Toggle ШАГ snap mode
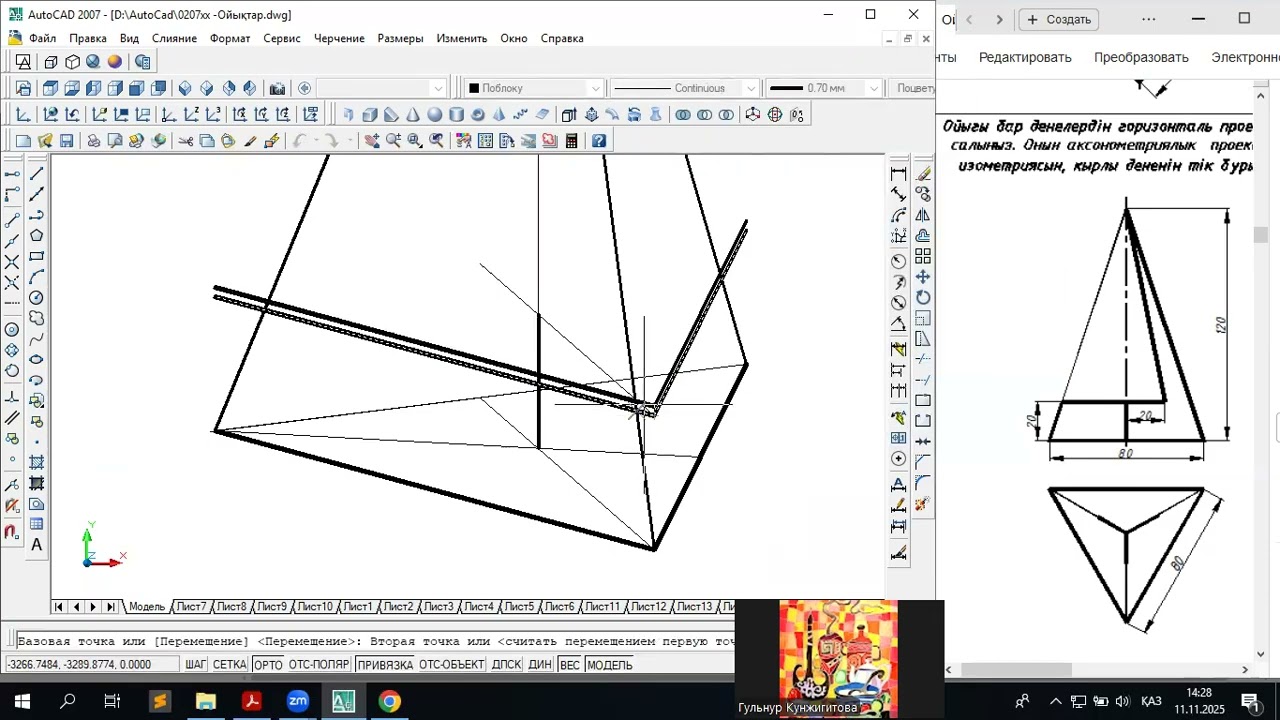Viewport: 1280px width, 720px height. pyautogui.click(x=195, y=665)
